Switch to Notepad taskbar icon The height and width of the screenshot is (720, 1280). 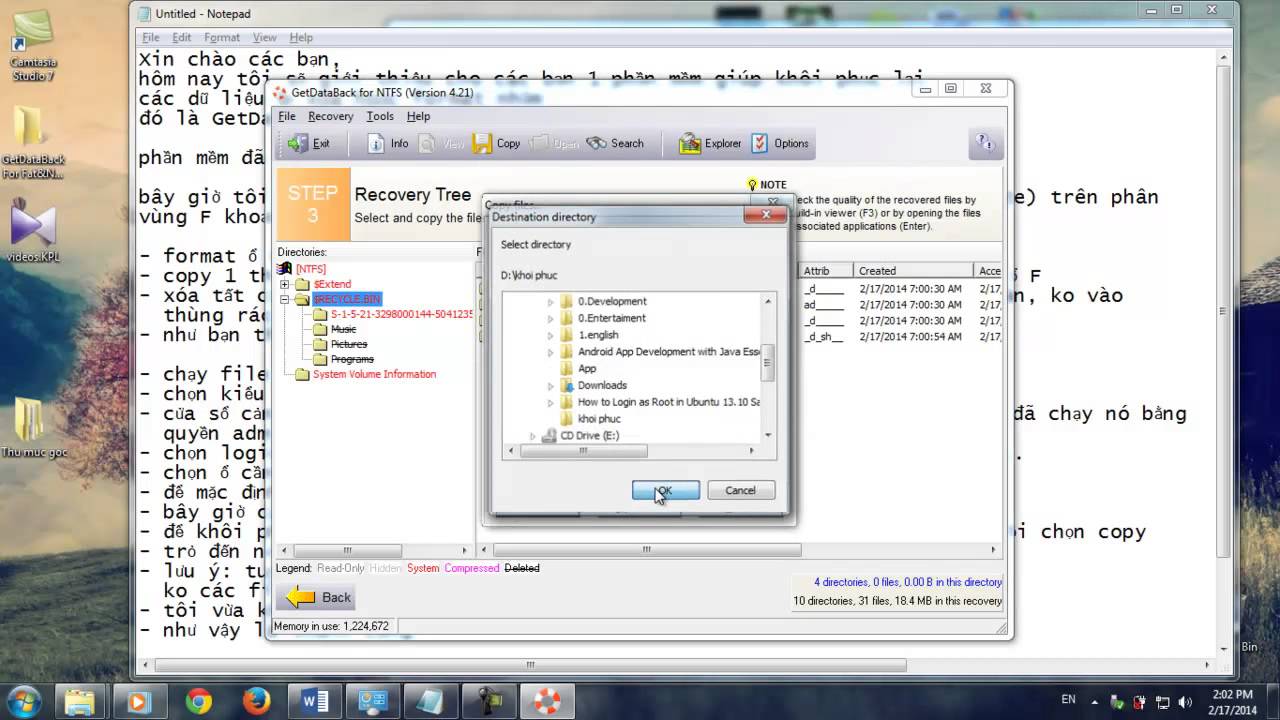pyautogui.click(x=431, y=700)
